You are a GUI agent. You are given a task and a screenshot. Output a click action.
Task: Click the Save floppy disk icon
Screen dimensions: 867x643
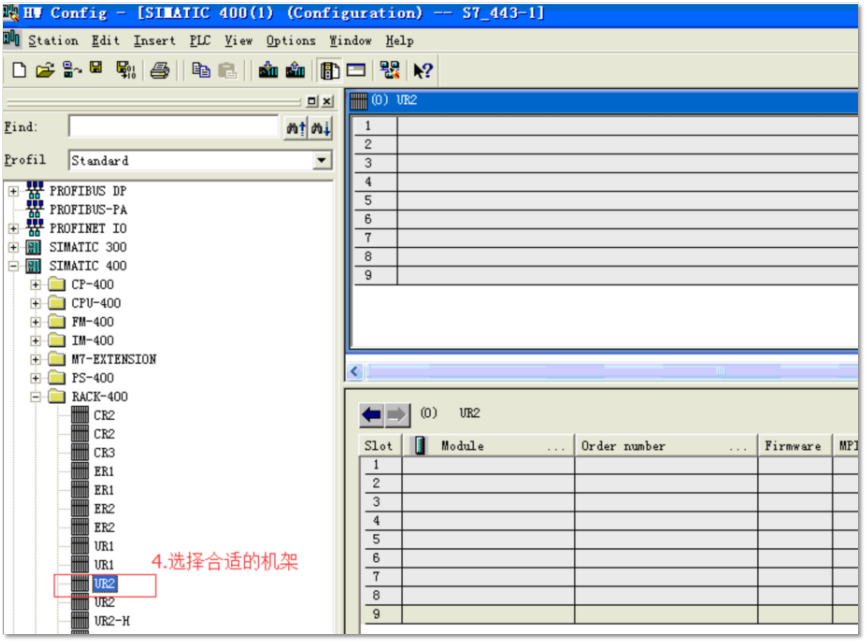tap(96, 69)
